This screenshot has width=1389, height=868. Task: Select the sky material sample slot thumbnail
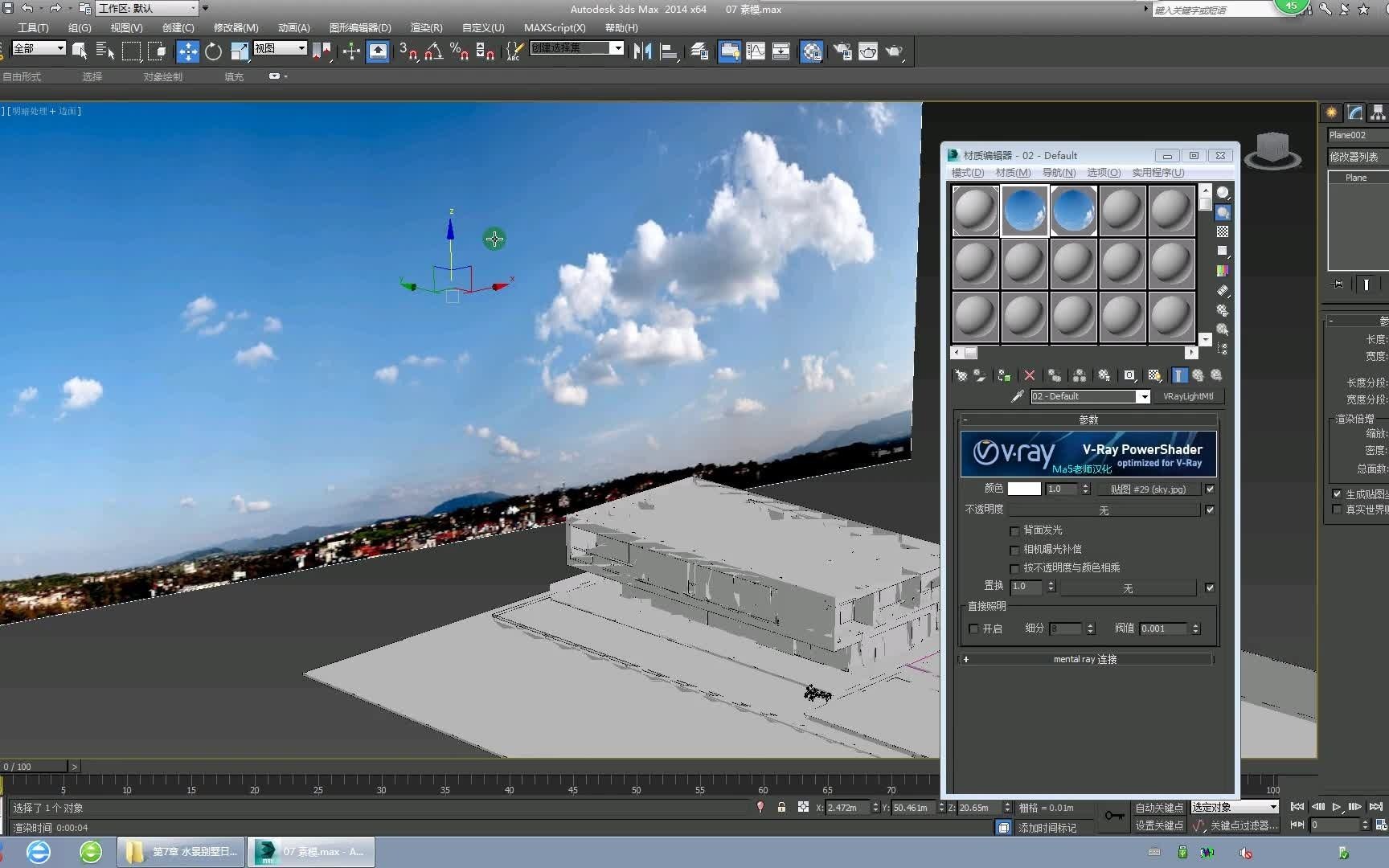point(1025,210)
